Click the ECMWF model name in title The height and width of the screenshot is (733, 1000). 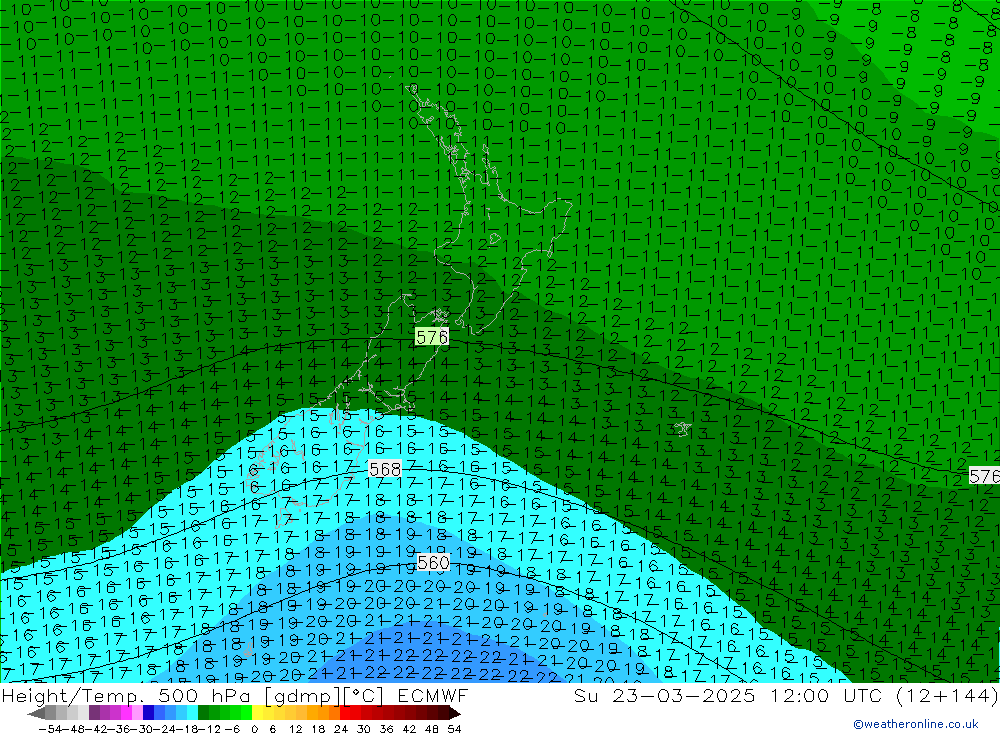coord(433,695)
